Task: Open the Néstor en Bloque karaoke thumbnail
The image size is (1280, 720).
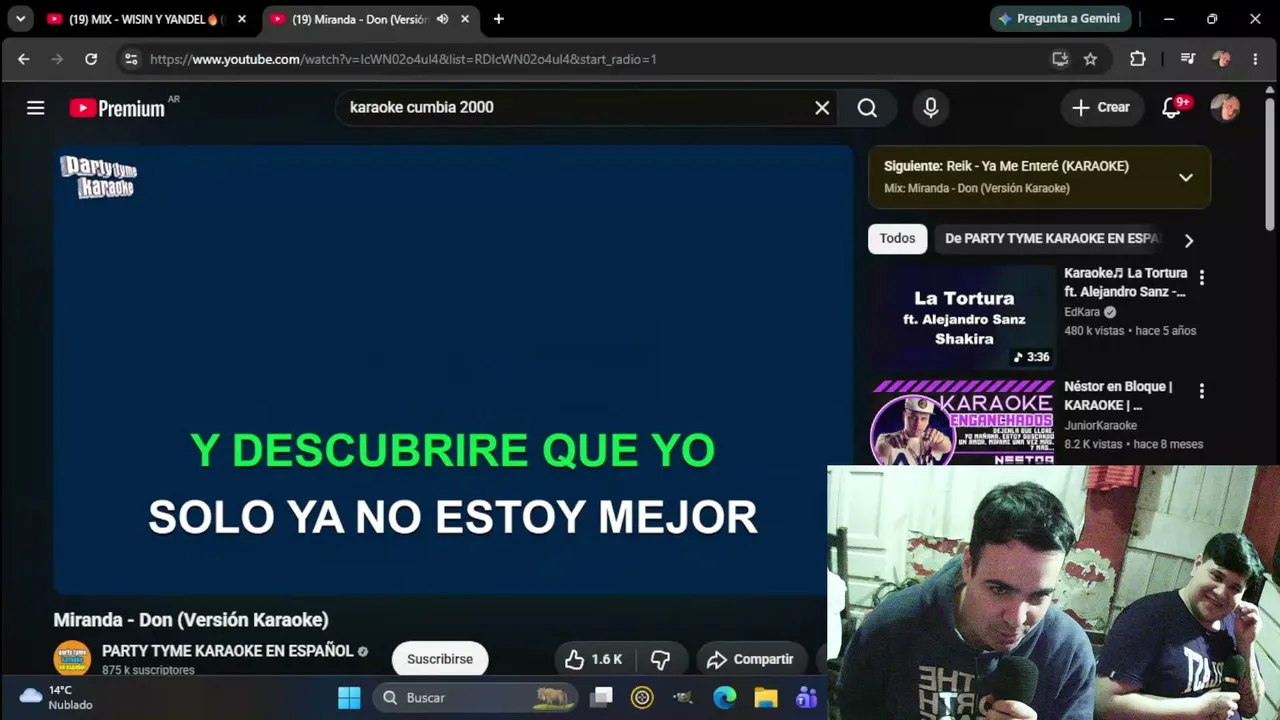Action: pyautogui.click(x=962, y=422)
